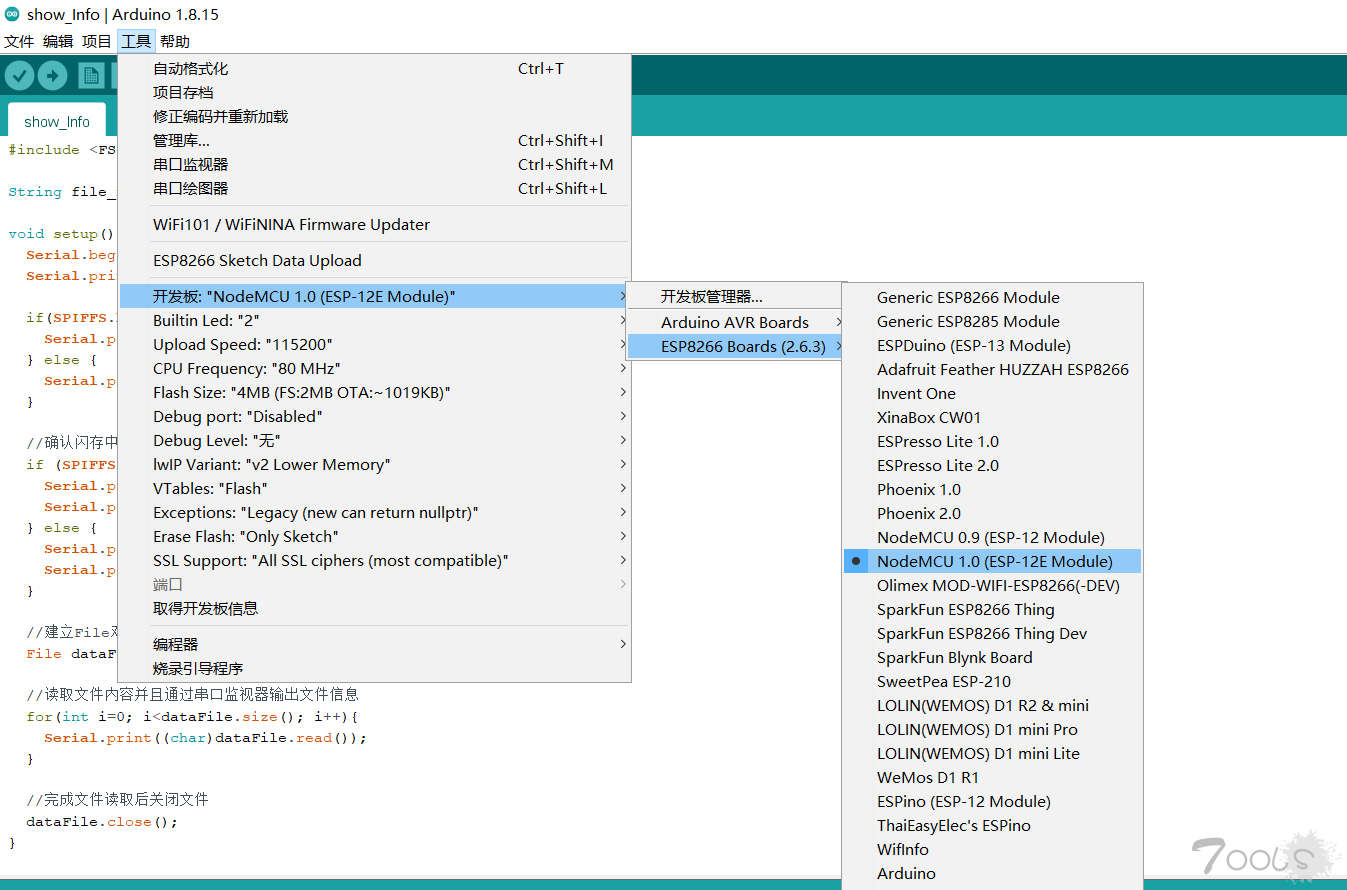
Task: Expand the 开发板 NodeMCU 1.0 submenu
Action: pos(374,297)
